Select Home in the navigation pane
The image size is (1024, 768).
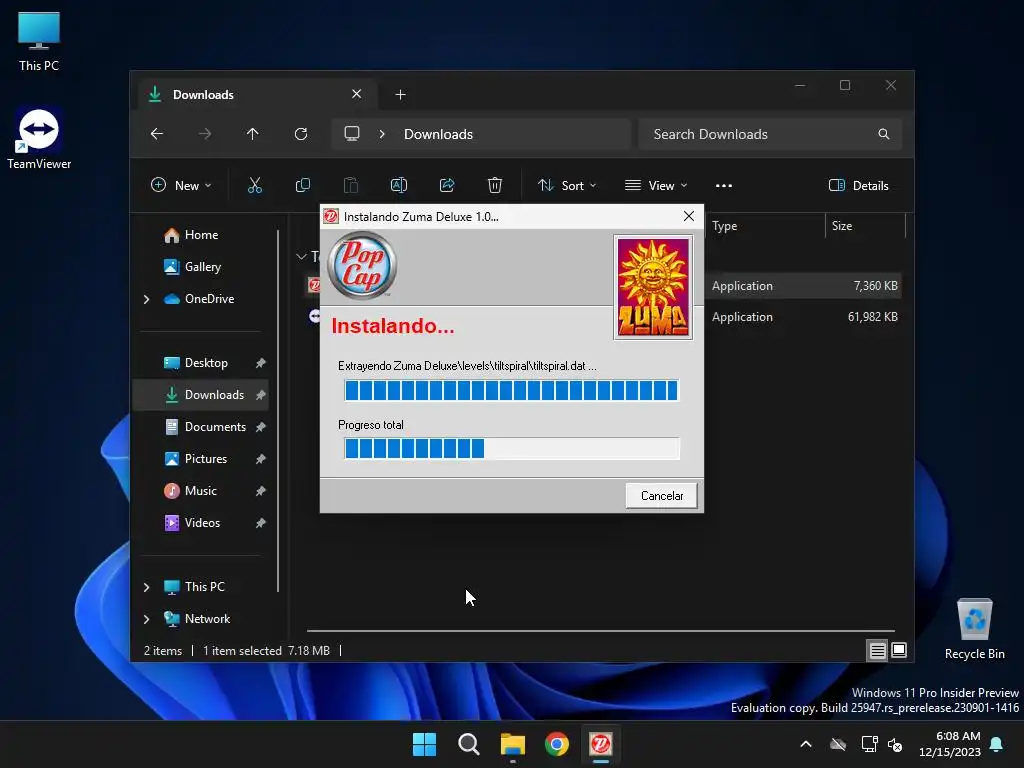coord(201,235)
